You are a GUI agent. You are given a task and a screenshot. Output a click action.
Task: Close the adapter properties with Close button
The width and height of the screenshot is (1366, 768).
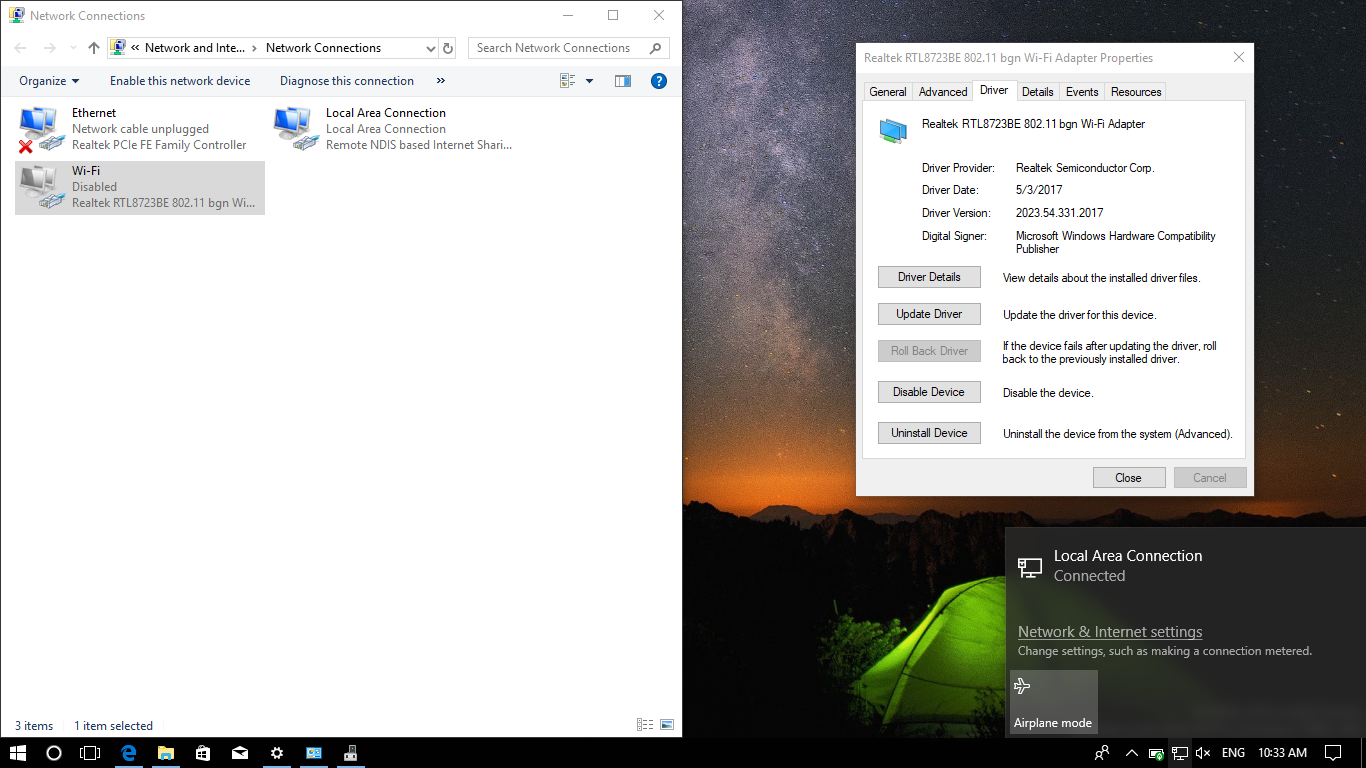point(1129,478)
